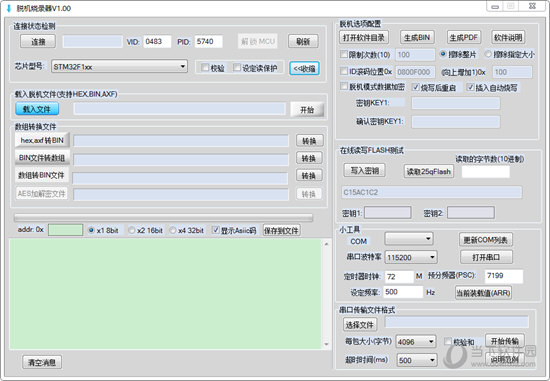Image resolution: width=550 pixels, height=381 pixels.
Task: Click the 打开串口 button
Action: [486, 257]
